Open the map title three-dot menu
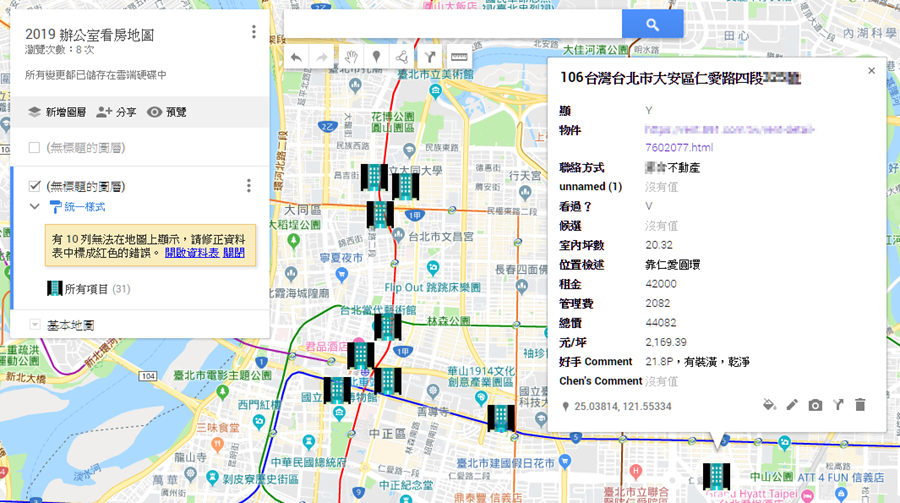Screen dimensions: 900x503 (253, 32)
